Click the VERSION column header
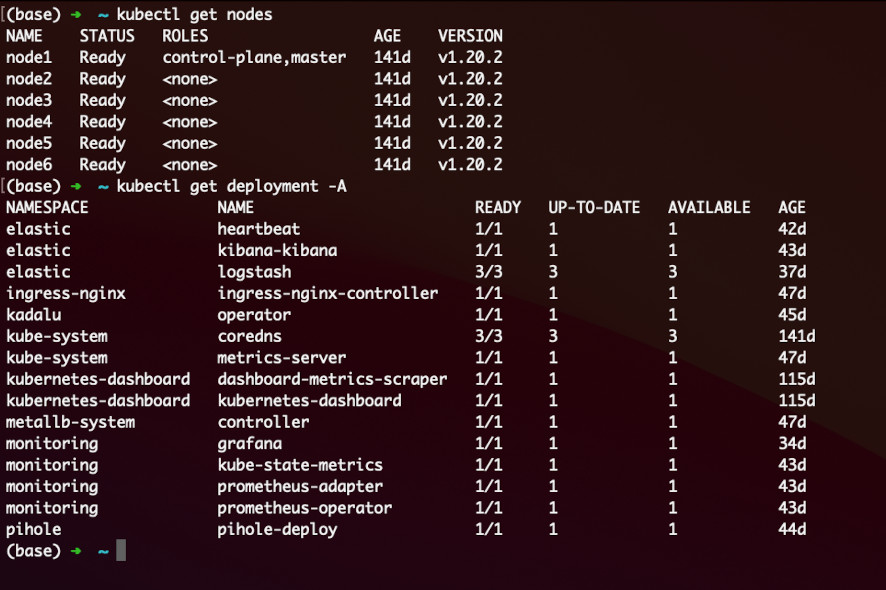Image resolution: width=886 pixels, height=590 pixels. [470, 36]
